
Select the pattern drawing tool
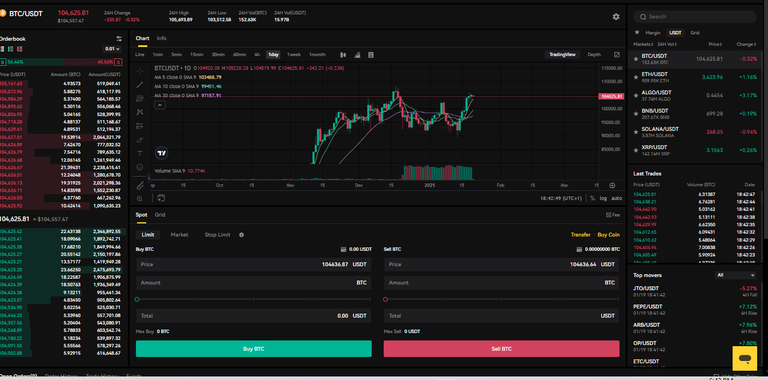140,112
